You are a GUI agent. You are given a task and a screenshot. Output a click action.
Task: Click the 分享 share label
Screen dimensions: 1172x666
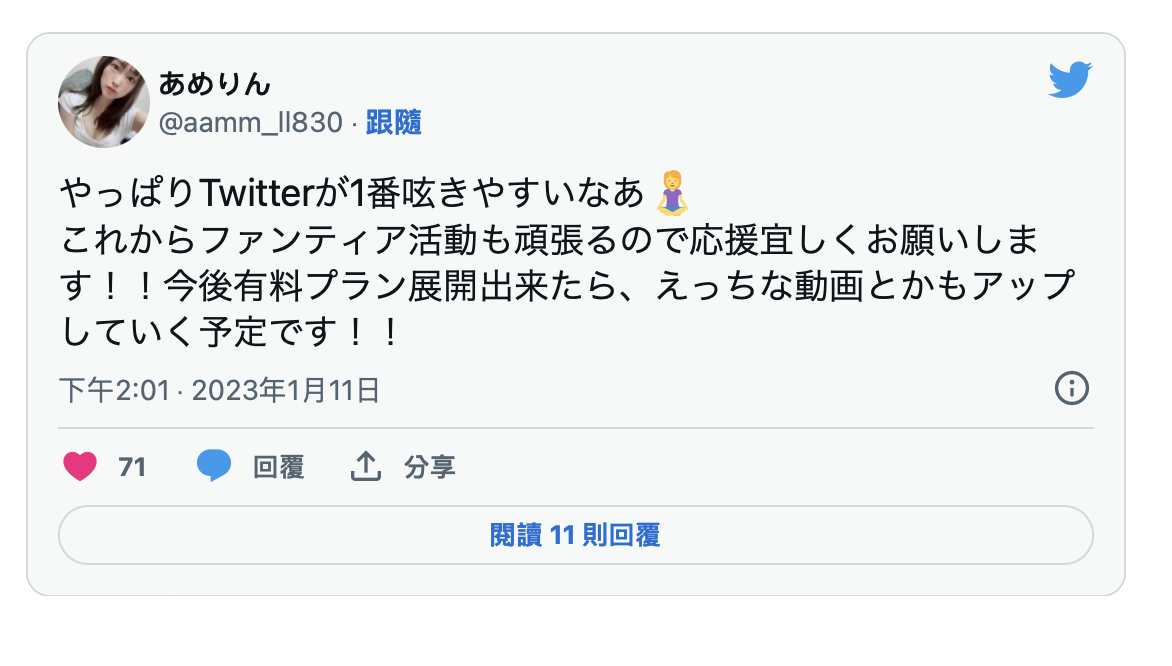(x=430, y=467)
